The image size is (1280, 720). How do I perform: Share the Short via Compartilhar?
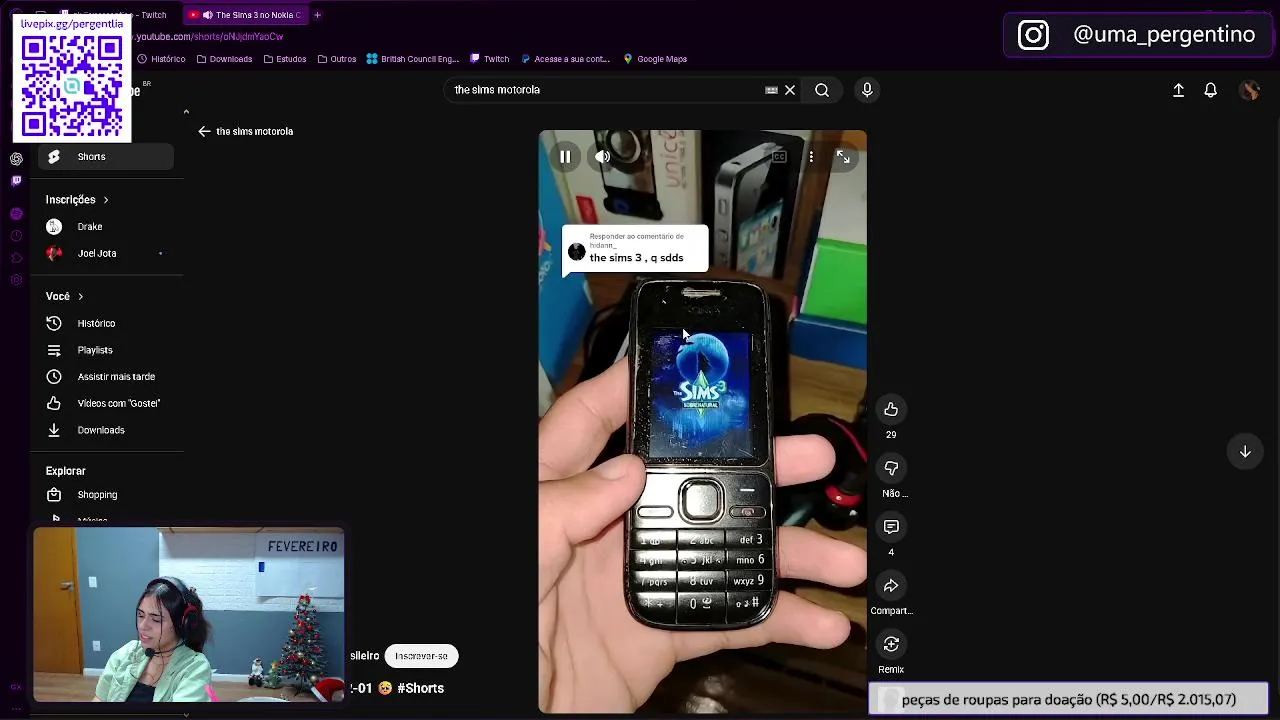[x=891, y=586]
